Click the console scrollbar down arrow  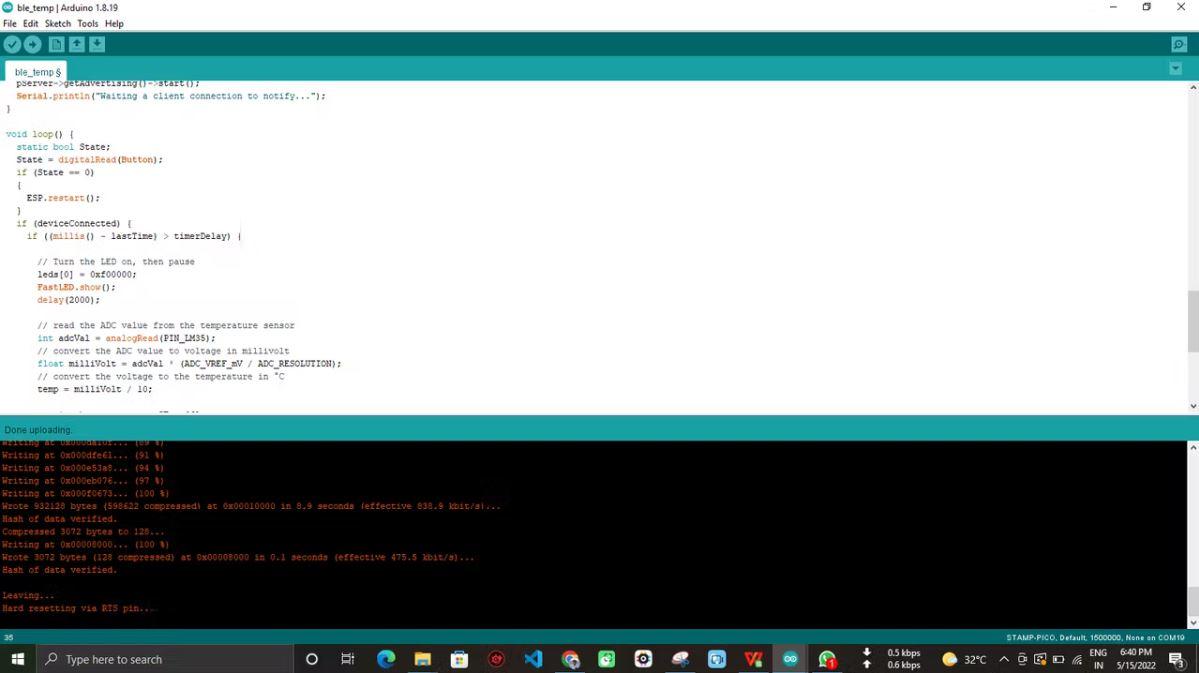point(1193,623)
